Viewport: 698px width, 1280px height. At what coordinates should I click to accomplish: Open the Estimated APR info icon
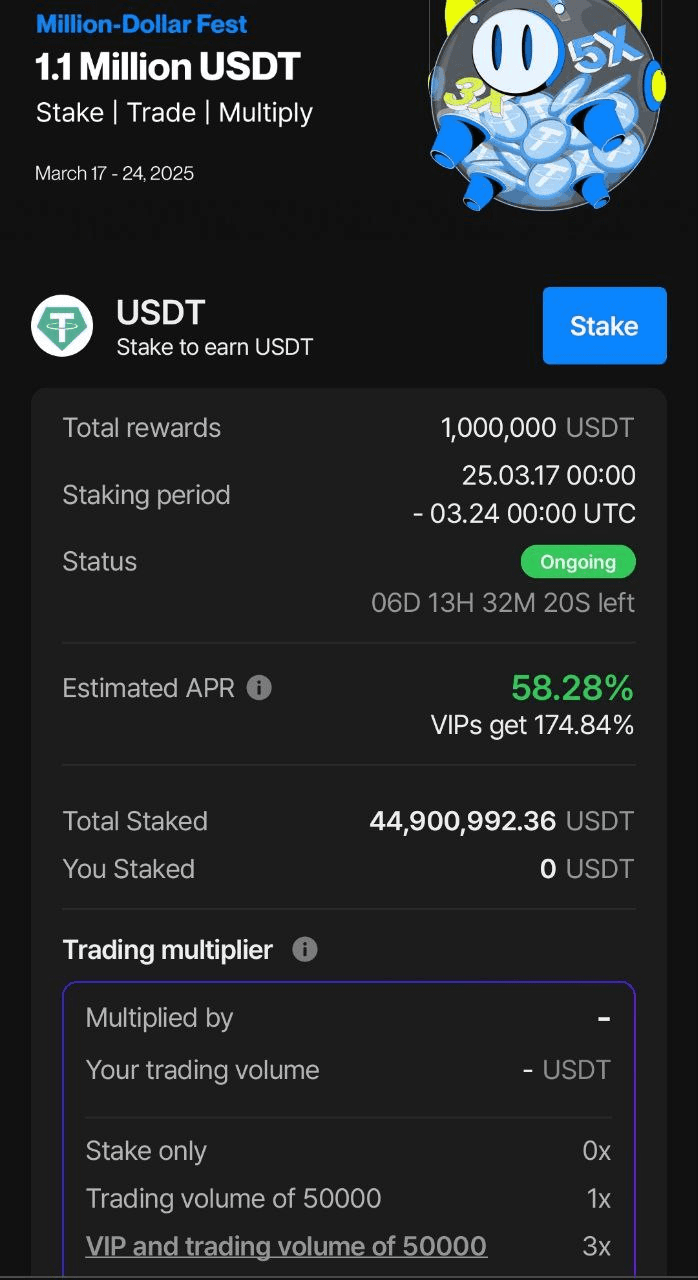pos(259,688)
